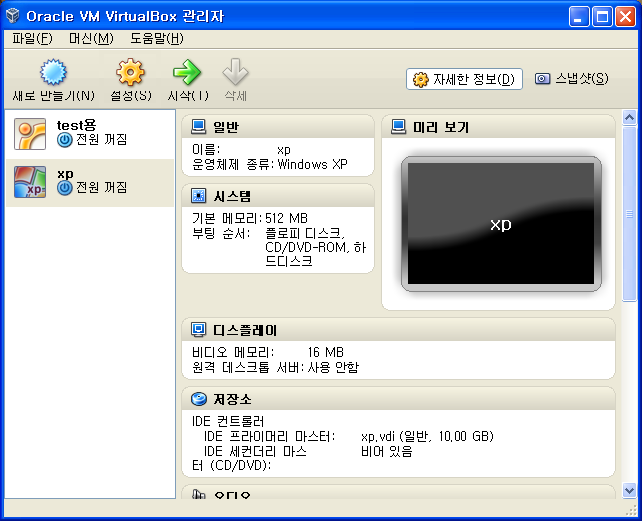Maximize the VirtualBox 관리자 window
The height and width of the screenshot is (521, 642).
click(x=602, y=16)
